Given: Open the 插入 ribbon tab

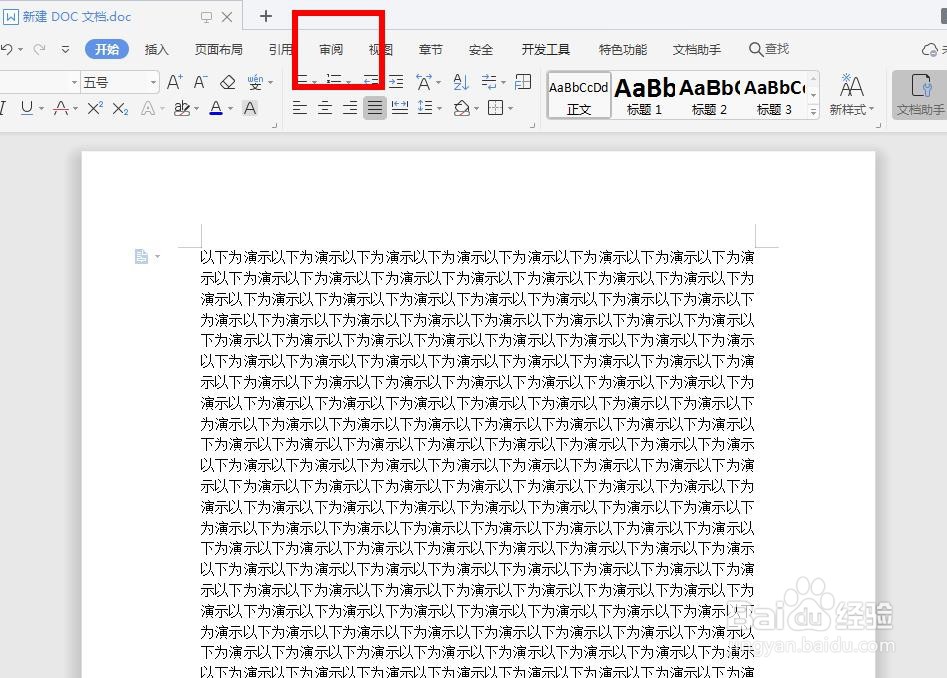Looking at the screenshot, I should click(x=156, y=48).
